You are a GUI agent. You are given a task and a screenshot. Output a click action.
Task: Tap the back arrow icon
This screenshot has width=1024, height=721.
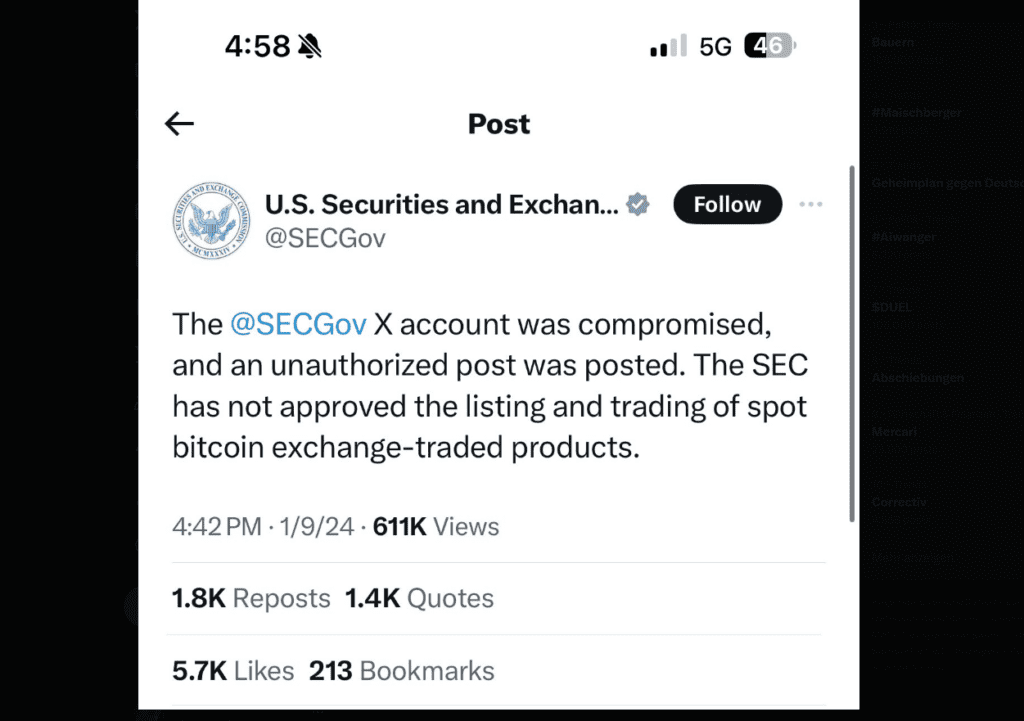pyautogui.click(x=179, y=123)
